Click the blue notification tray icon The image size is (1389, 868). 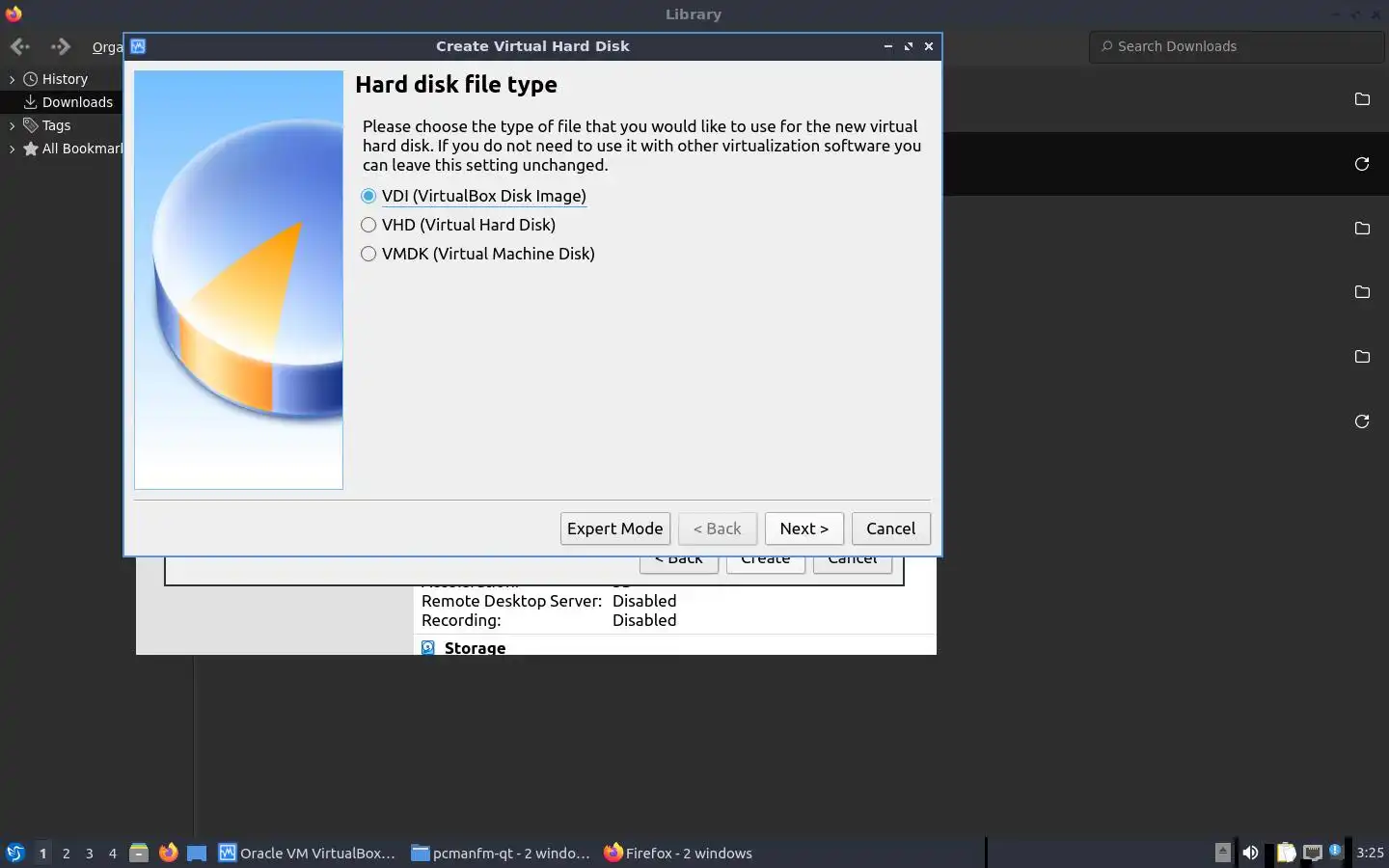pyautogui.click(x=1335, y=851)
